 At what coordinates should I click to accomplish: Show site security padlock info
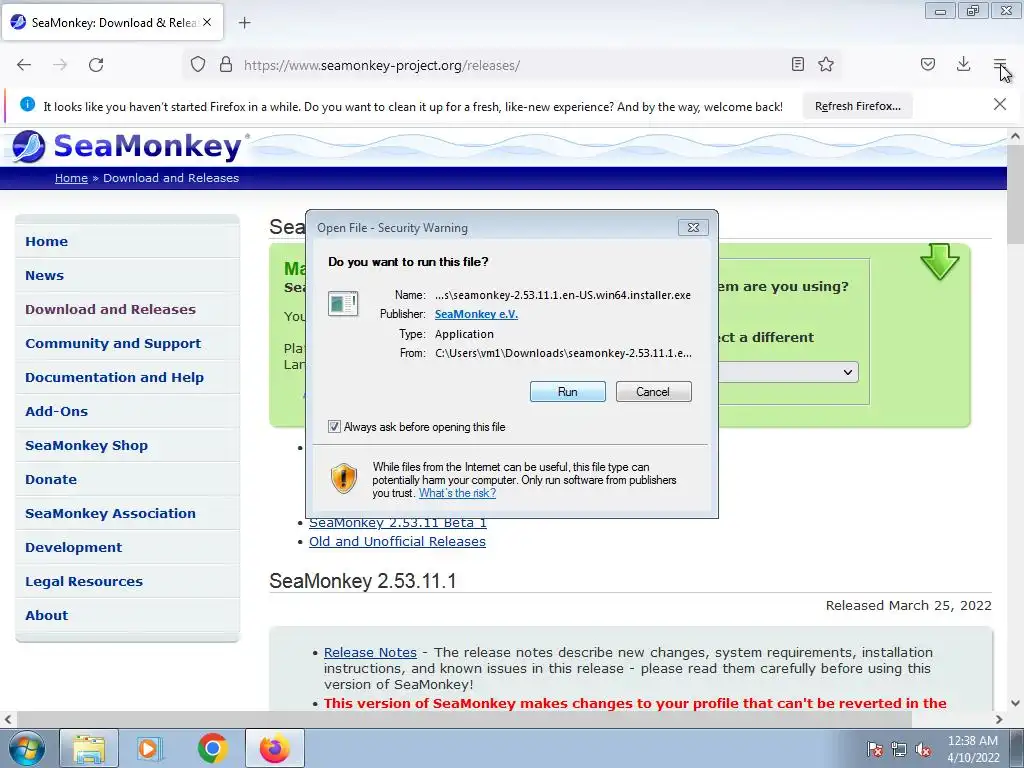226,64
